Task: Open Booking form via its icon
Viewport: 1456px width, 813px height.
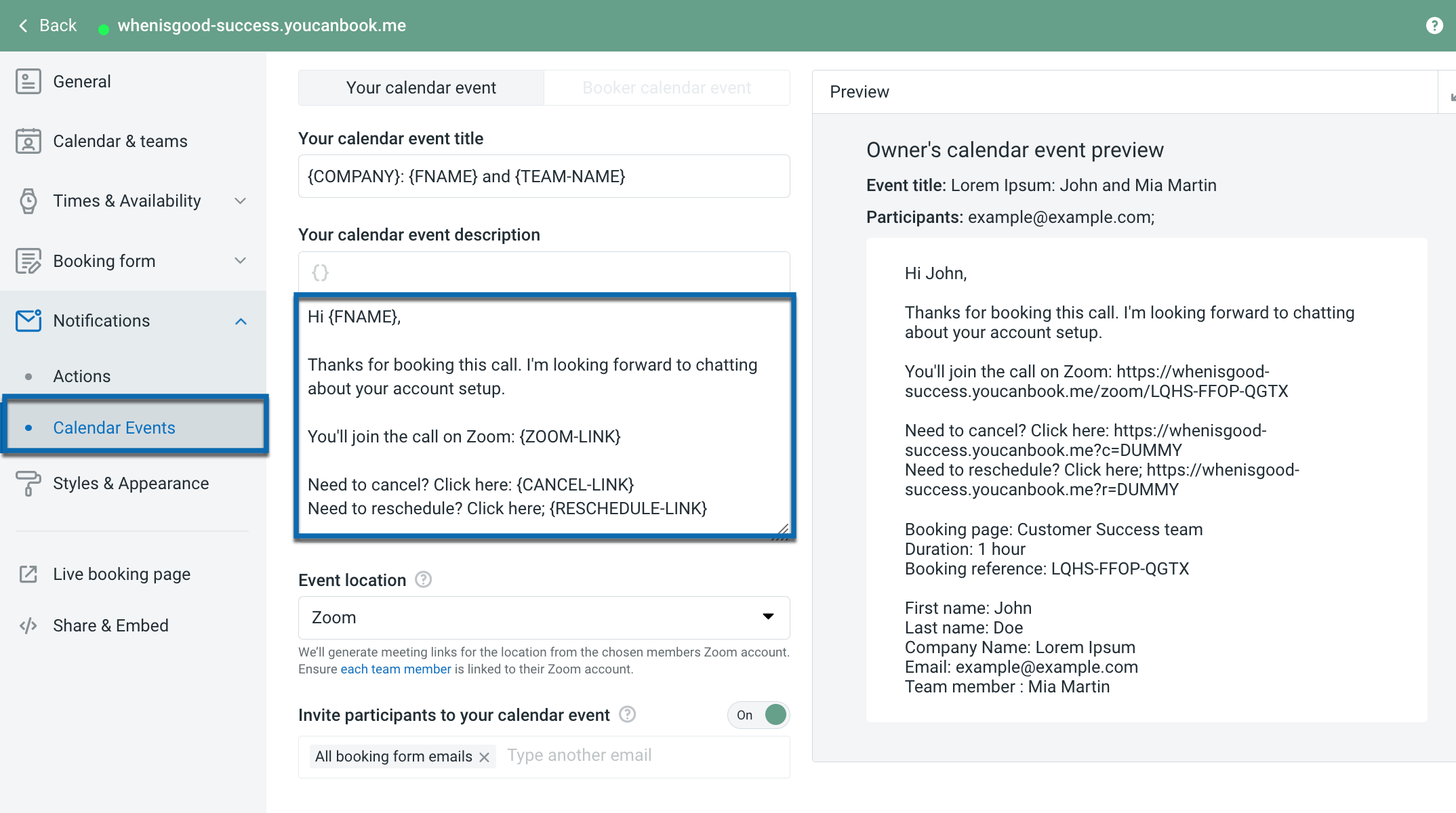Action: (x=28, y=260)
